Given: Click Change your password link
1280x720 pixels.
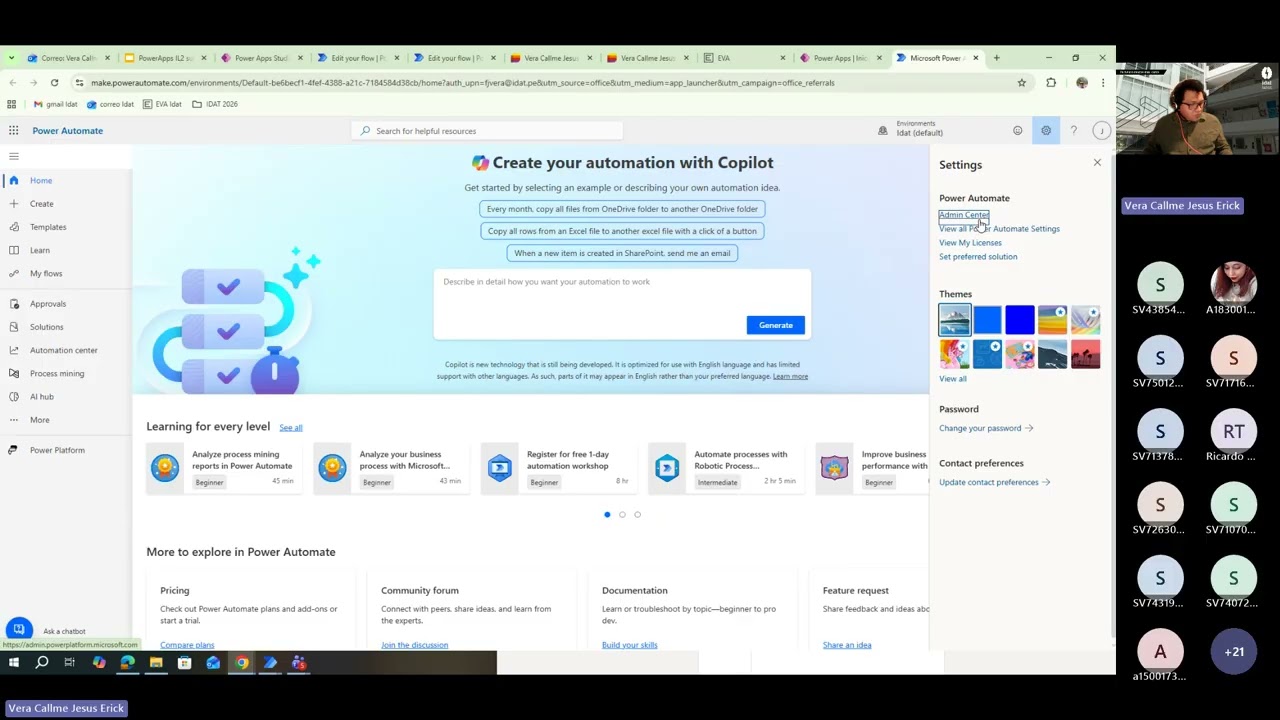Looking at the screenshot, I should point(986,428).
